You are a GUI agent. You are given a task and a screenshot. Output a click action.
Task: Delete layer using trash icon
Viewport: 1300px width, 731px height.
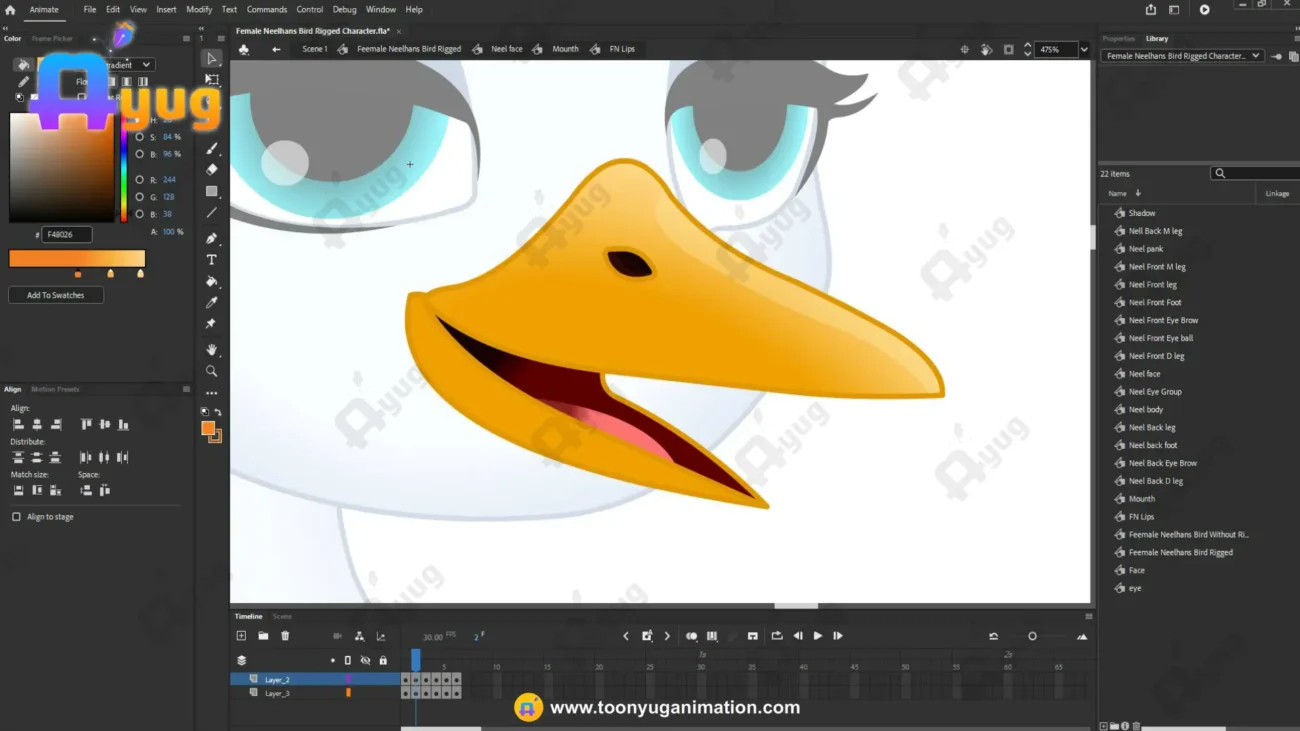point(285,636)
